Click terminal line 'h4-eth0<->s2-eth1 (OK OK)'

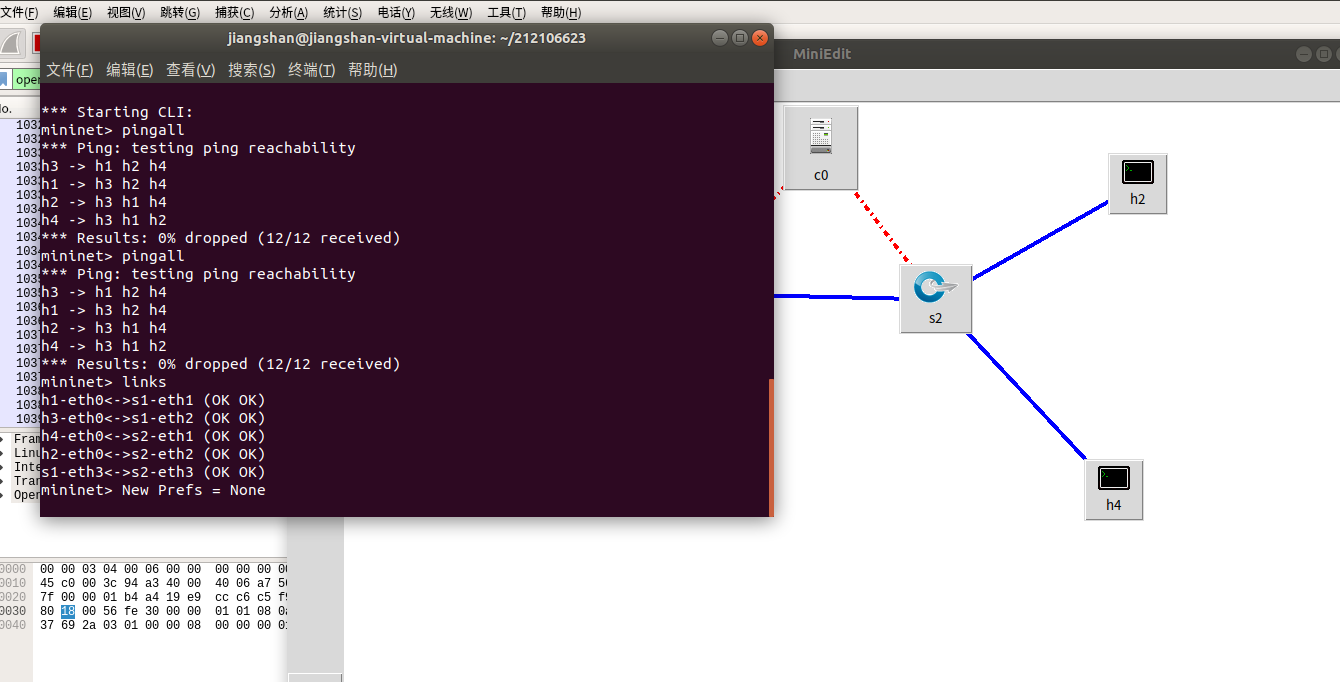tap(153, 436)
